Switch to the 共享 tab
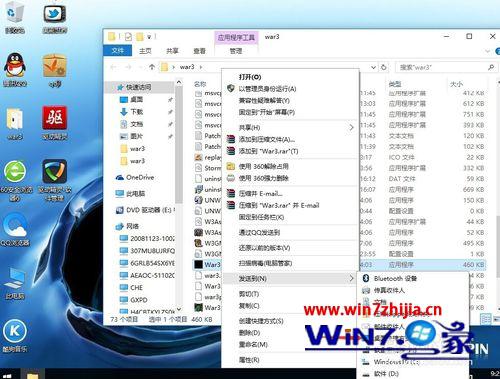The image size is (500, 379). [172, 51]
